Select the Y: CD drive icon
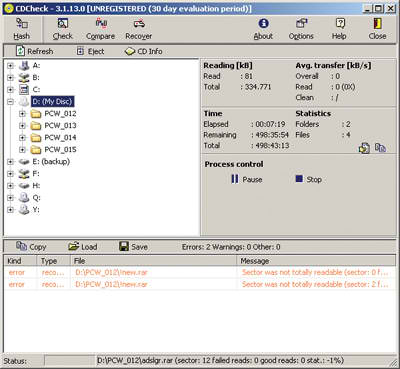Screen dimensions: 400x369 (x=24, y=210)
